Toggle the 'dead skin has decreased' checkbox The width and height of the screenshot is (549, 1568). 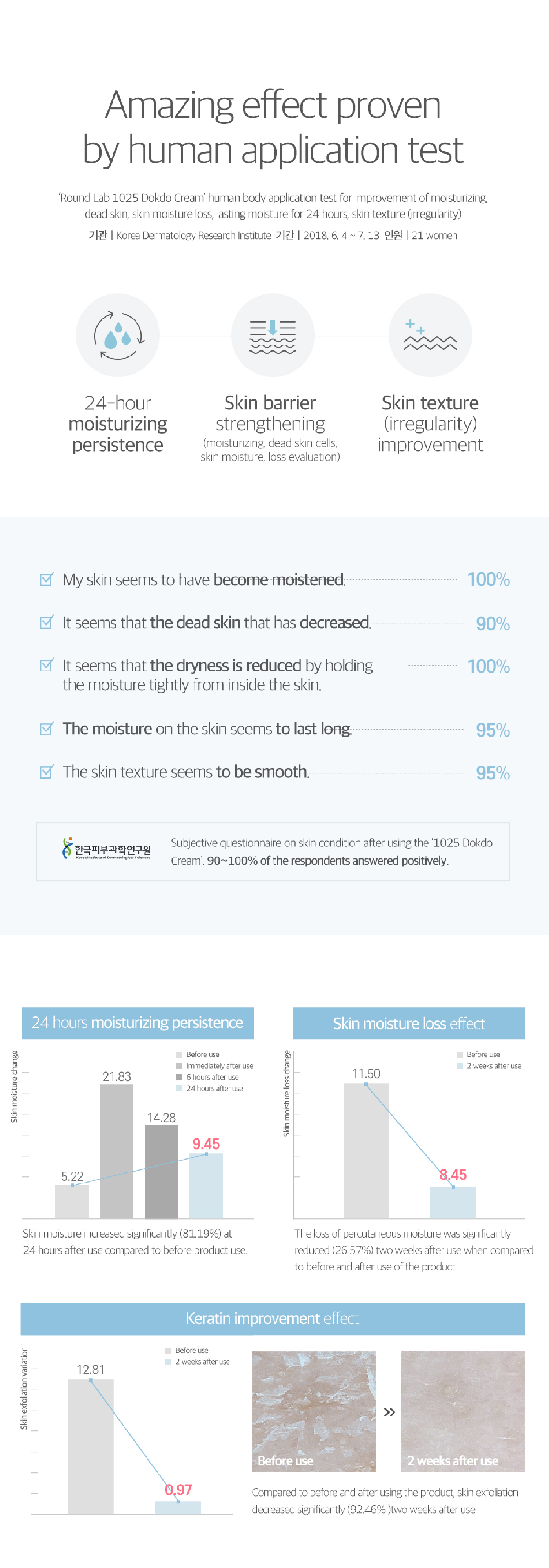click(46, 622)
